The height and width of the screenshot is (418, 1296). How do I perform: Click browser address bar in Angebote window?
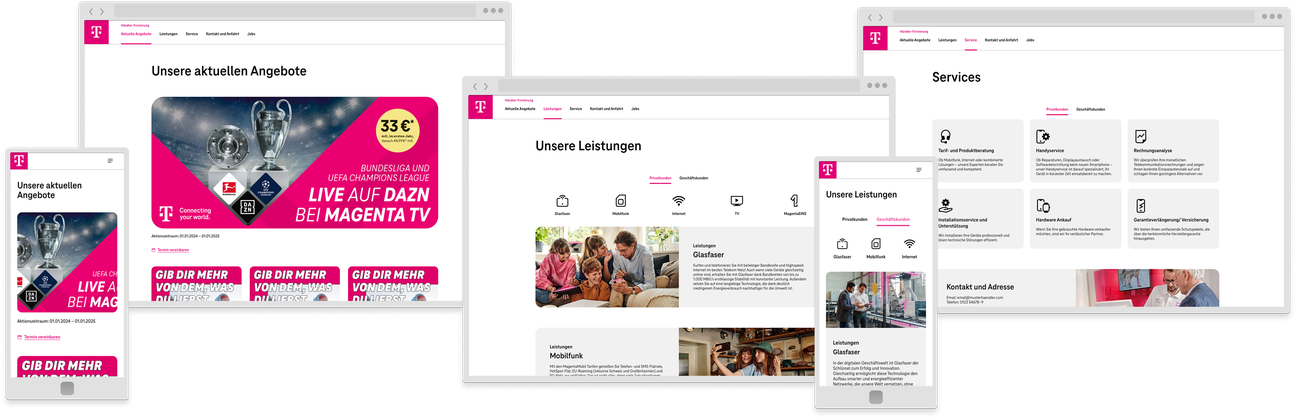coord(296,11)
